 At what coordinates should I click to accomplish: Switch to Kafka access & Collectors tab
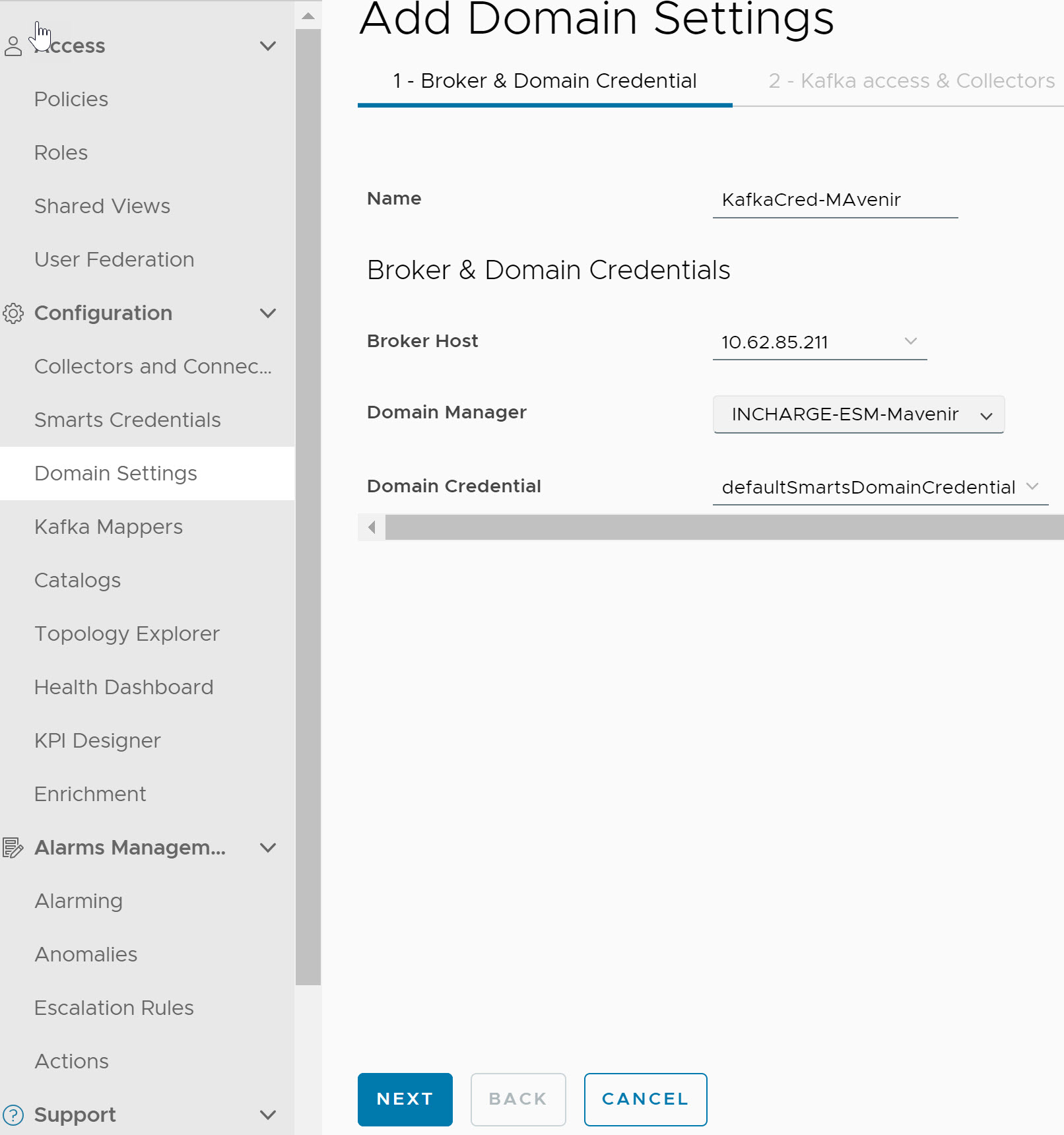point(911,81)
